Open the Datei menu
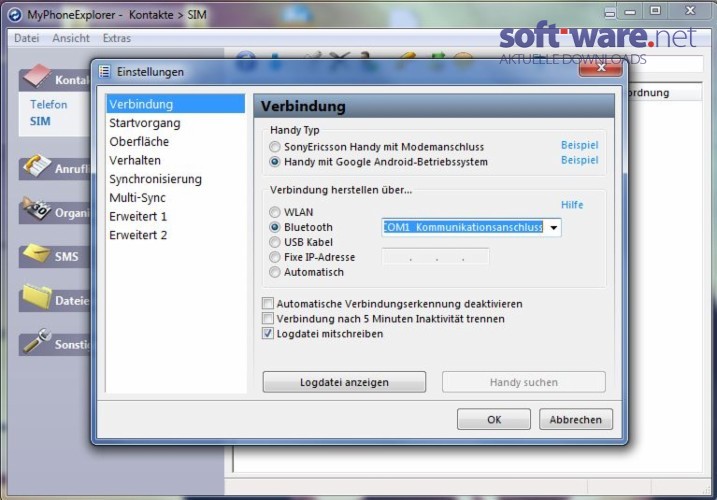This screenshot has height=500, width=717. click(27, 38)
